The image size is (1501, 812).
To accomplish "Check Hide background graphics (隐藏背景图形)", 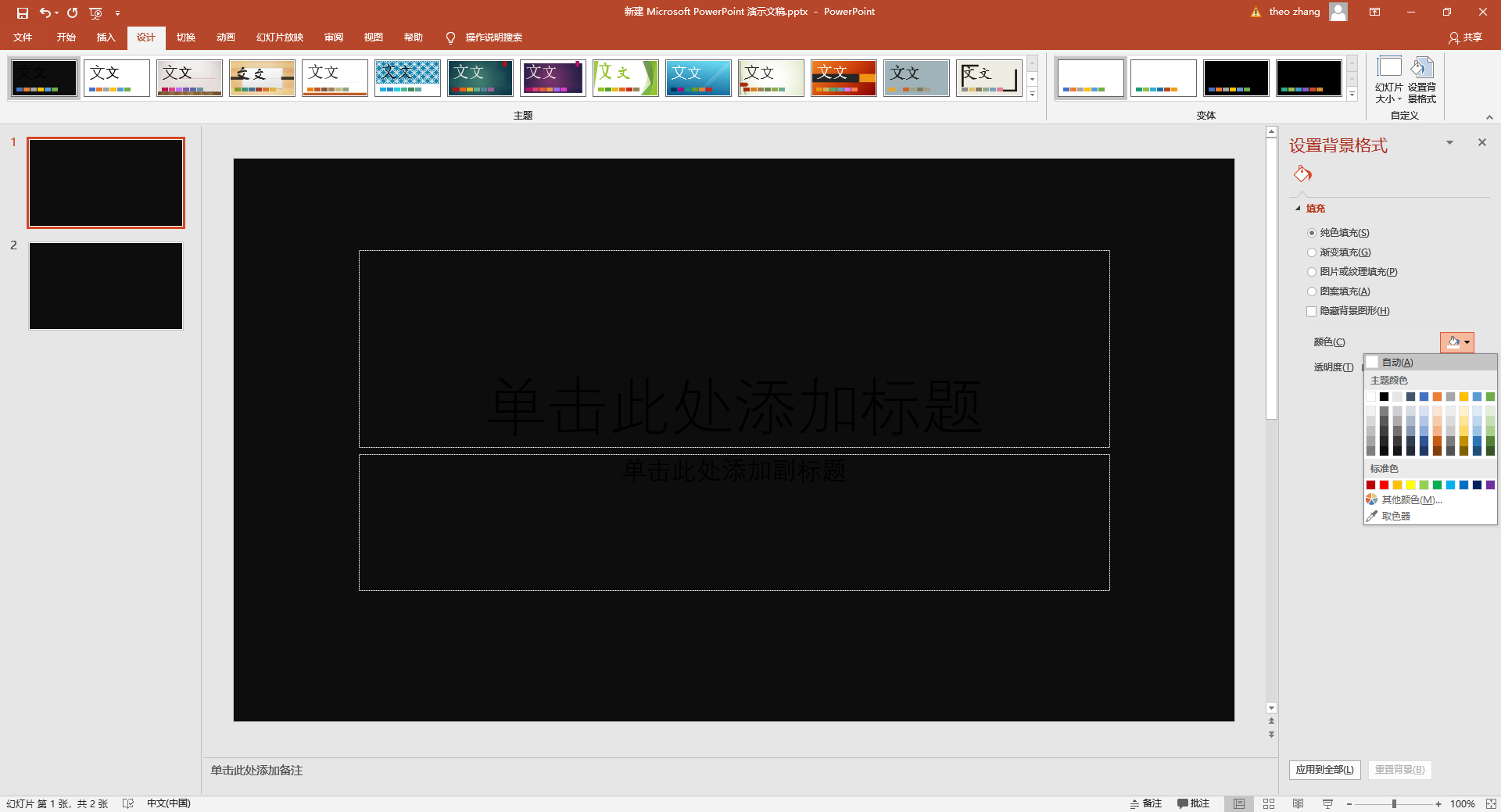I will 1312,311.
